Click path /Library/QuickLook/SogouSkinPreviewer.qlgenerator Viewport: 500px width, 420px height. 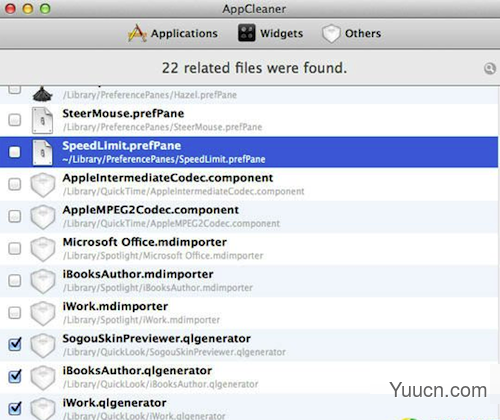(174, 352)
